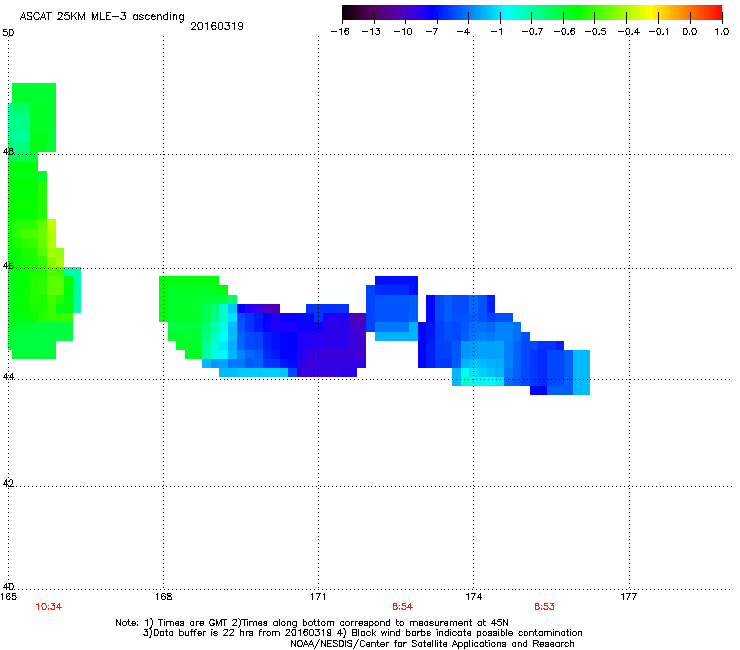Click the longitude label "165"
Viewport: 740px width, 650px height.
(8, 597)
